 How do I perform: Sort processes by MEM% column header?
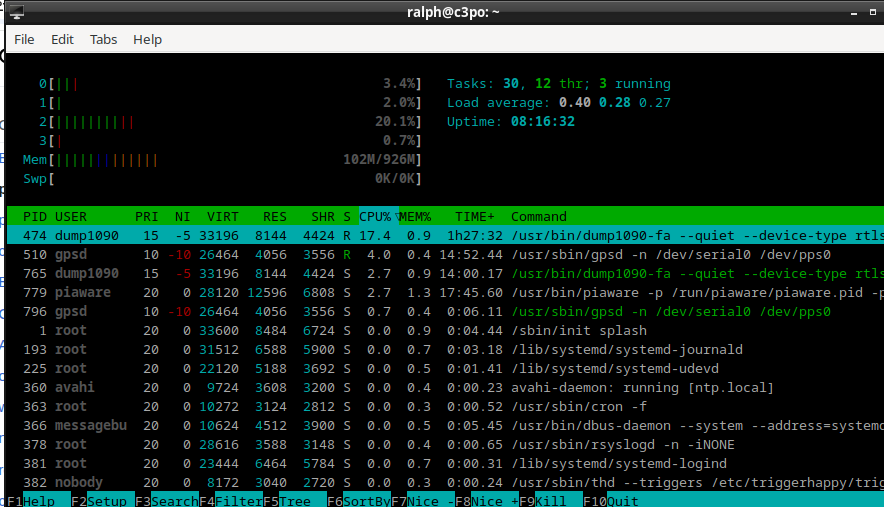coord(415,217)
